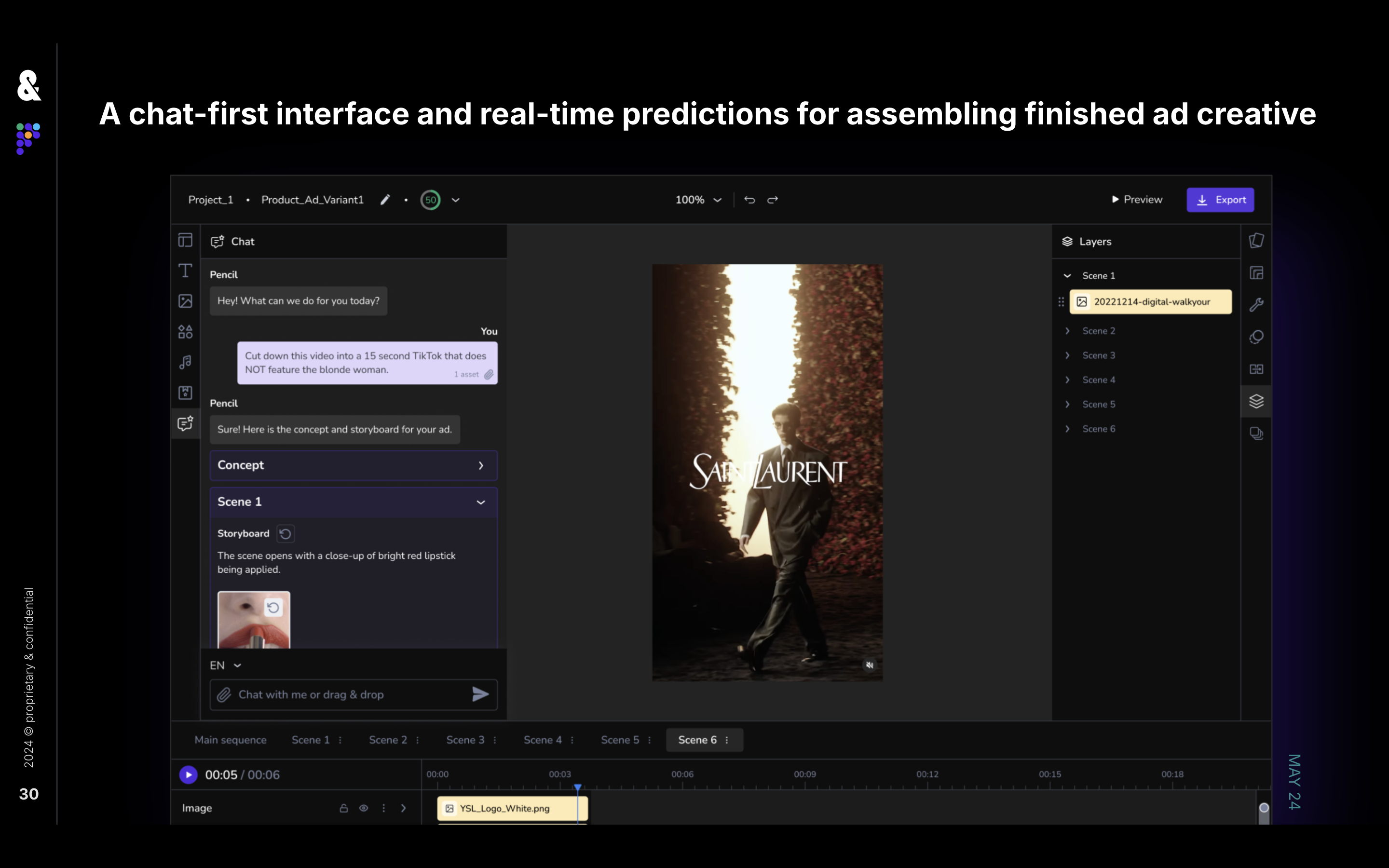Click the redo arrow in top toolbar

pyautogui.click(x=773, y=200)
